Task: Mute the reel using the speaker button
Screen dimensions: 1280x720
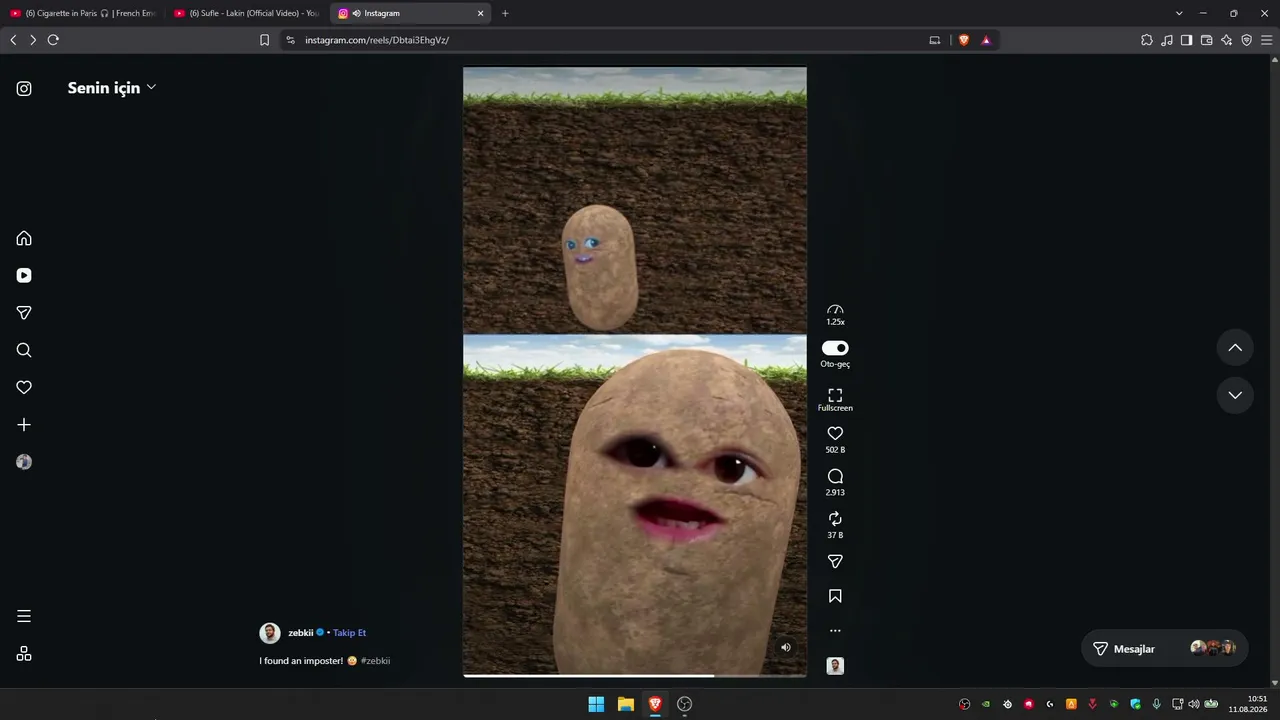Action: [786, 648]
